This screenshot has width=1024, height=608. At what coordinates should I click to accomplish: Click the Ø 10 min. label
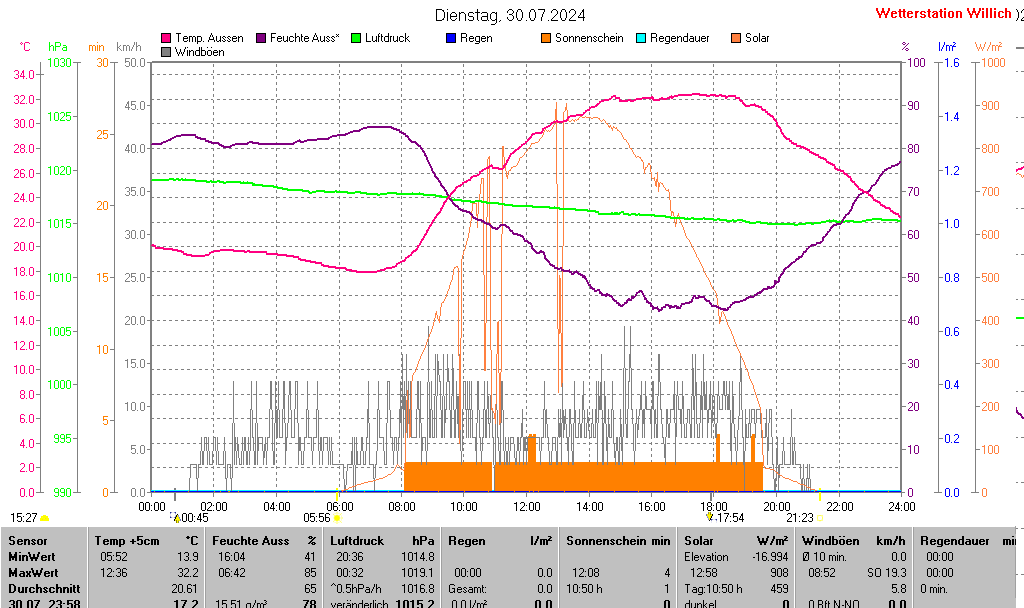point(824,557)
